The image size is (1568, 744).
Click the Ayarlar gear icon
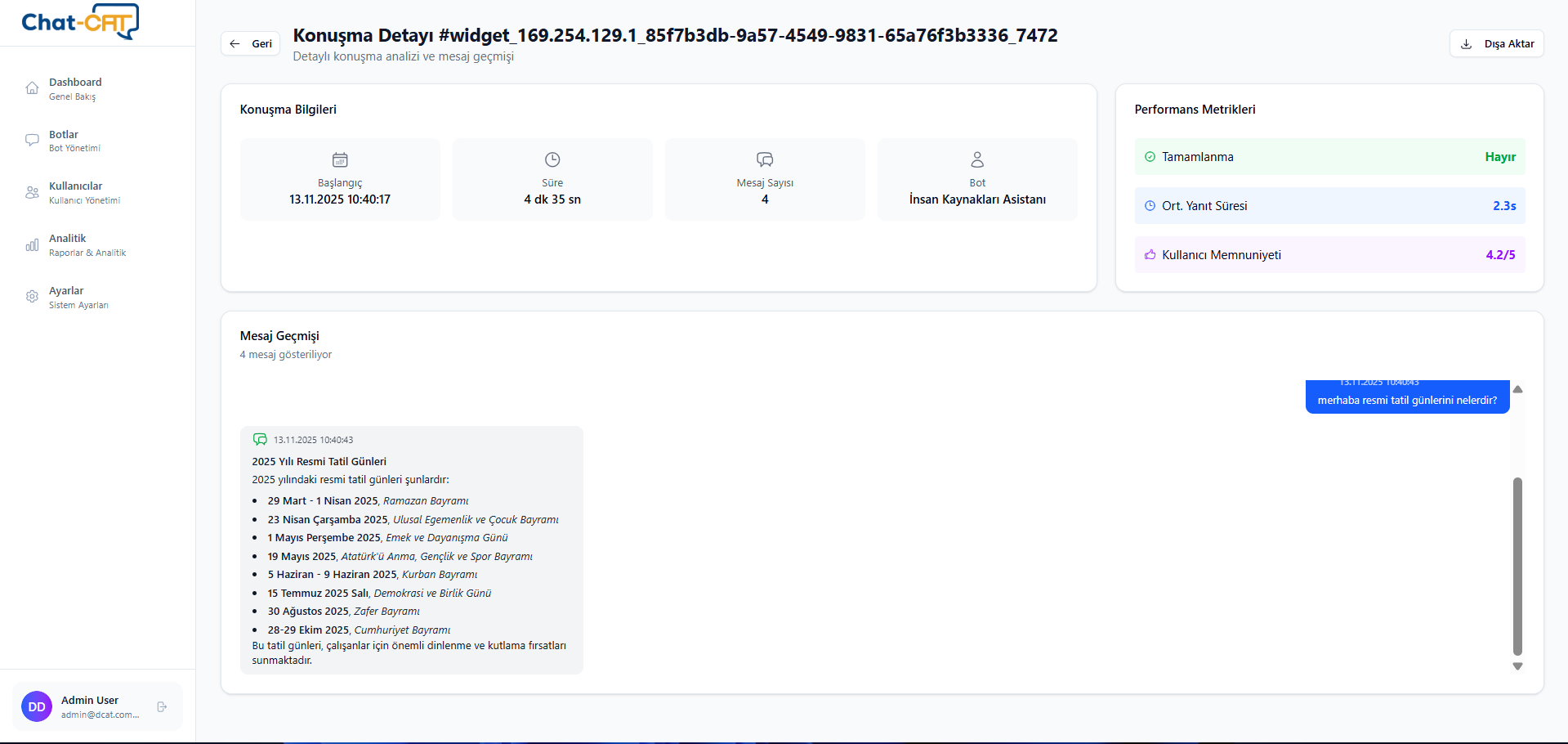pyautogui.click(x=32, y=297)
